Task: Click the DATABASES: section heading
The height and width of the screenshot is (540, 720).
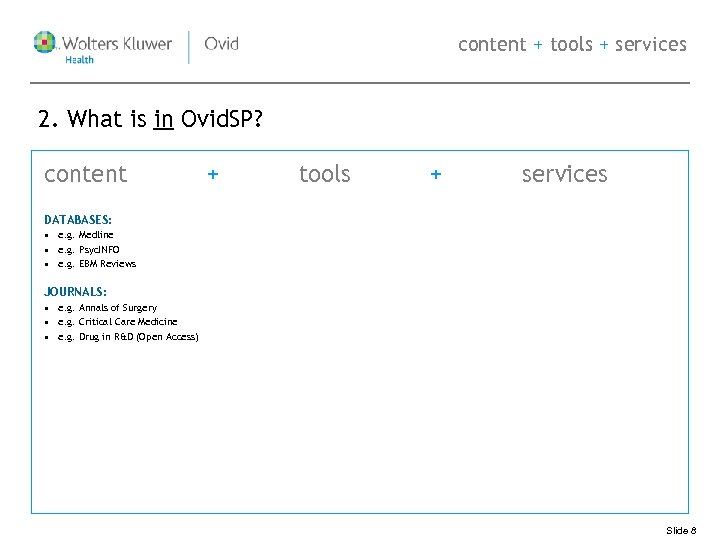Action: click(x=78, y=219)
